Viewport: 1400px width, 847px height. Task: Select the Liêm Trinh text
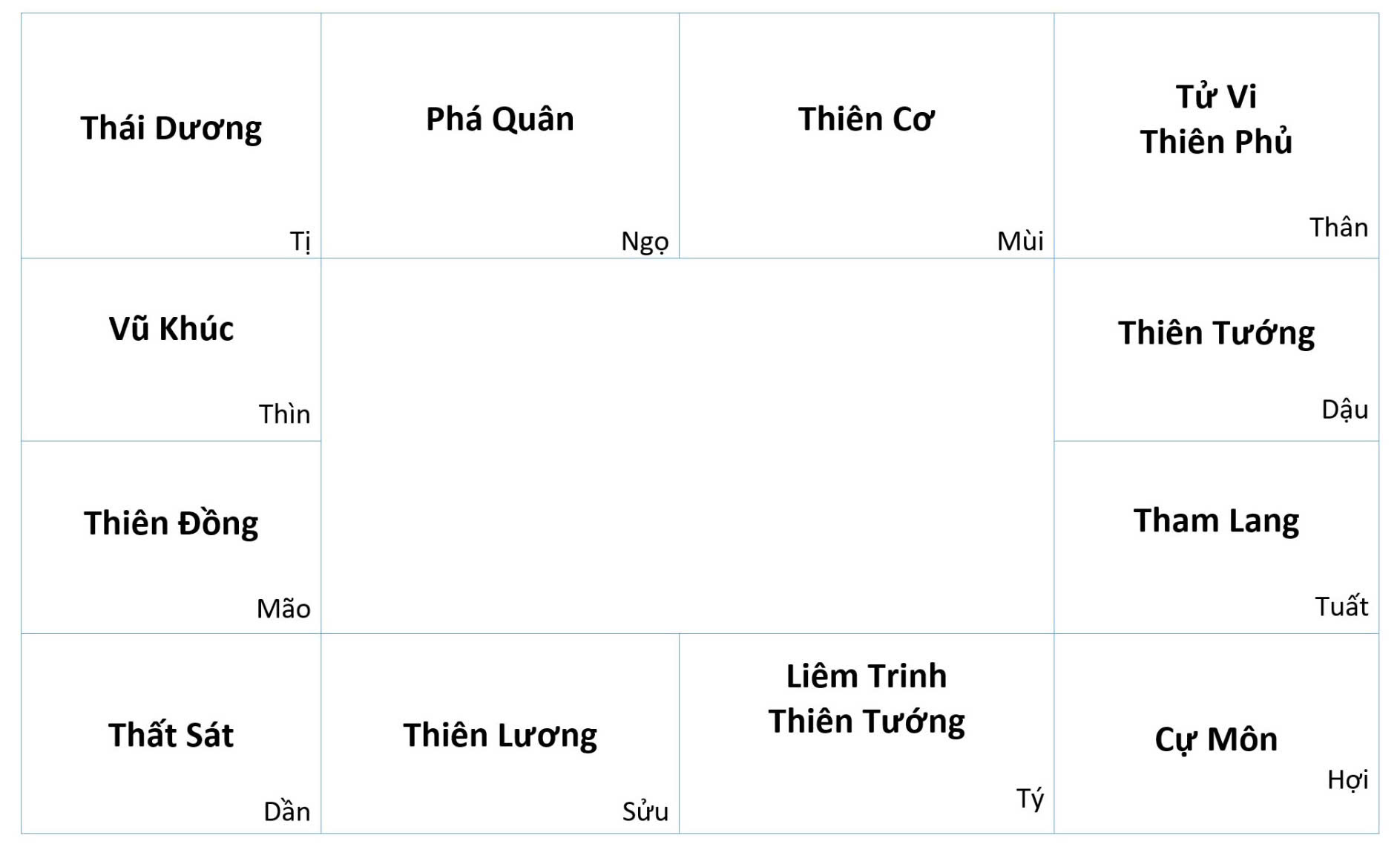coord(866,676)
